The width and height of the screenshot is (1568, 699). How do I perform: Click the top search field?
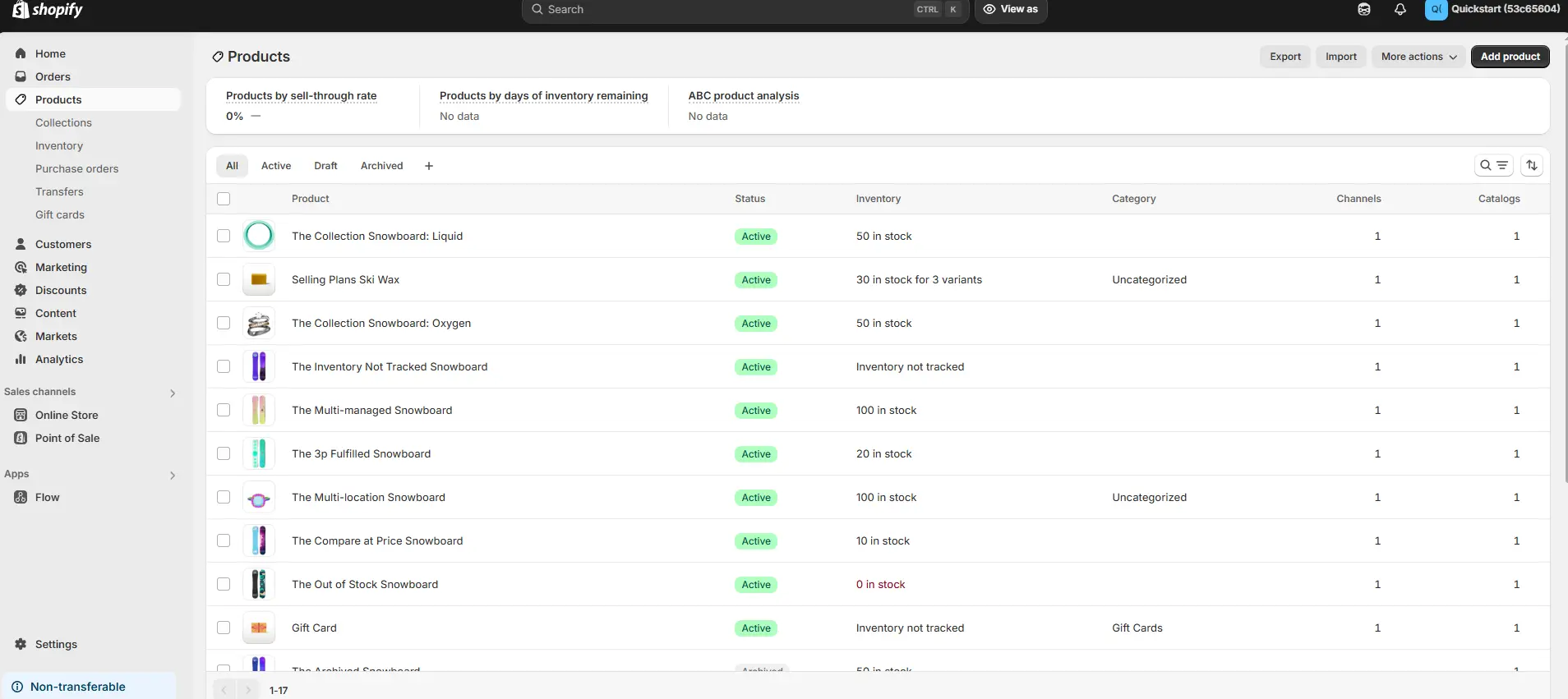click(x=746, y=10)
